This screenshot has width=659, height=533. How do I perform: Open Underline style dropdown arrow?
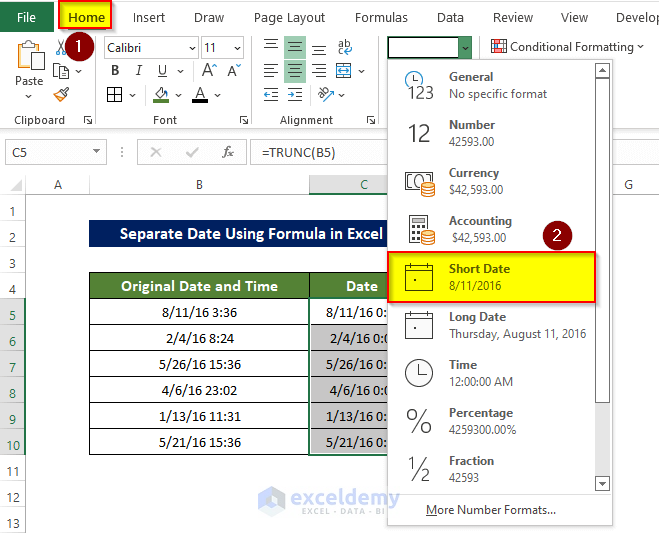pyautogui.click(x=180, y=71)
